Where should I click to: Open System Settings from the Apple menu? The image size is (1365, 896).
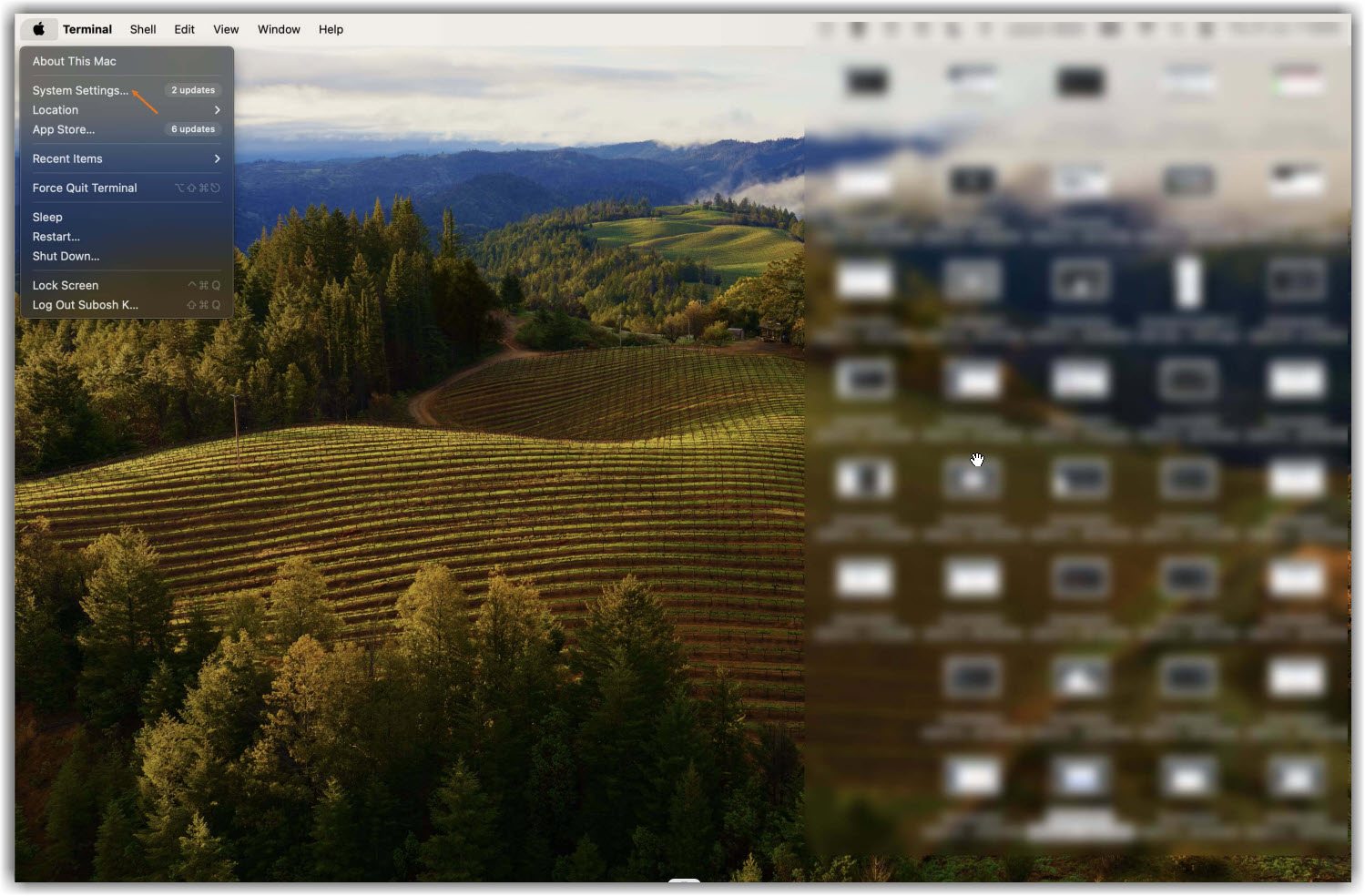pyautogui.click(x=127, y=90)
